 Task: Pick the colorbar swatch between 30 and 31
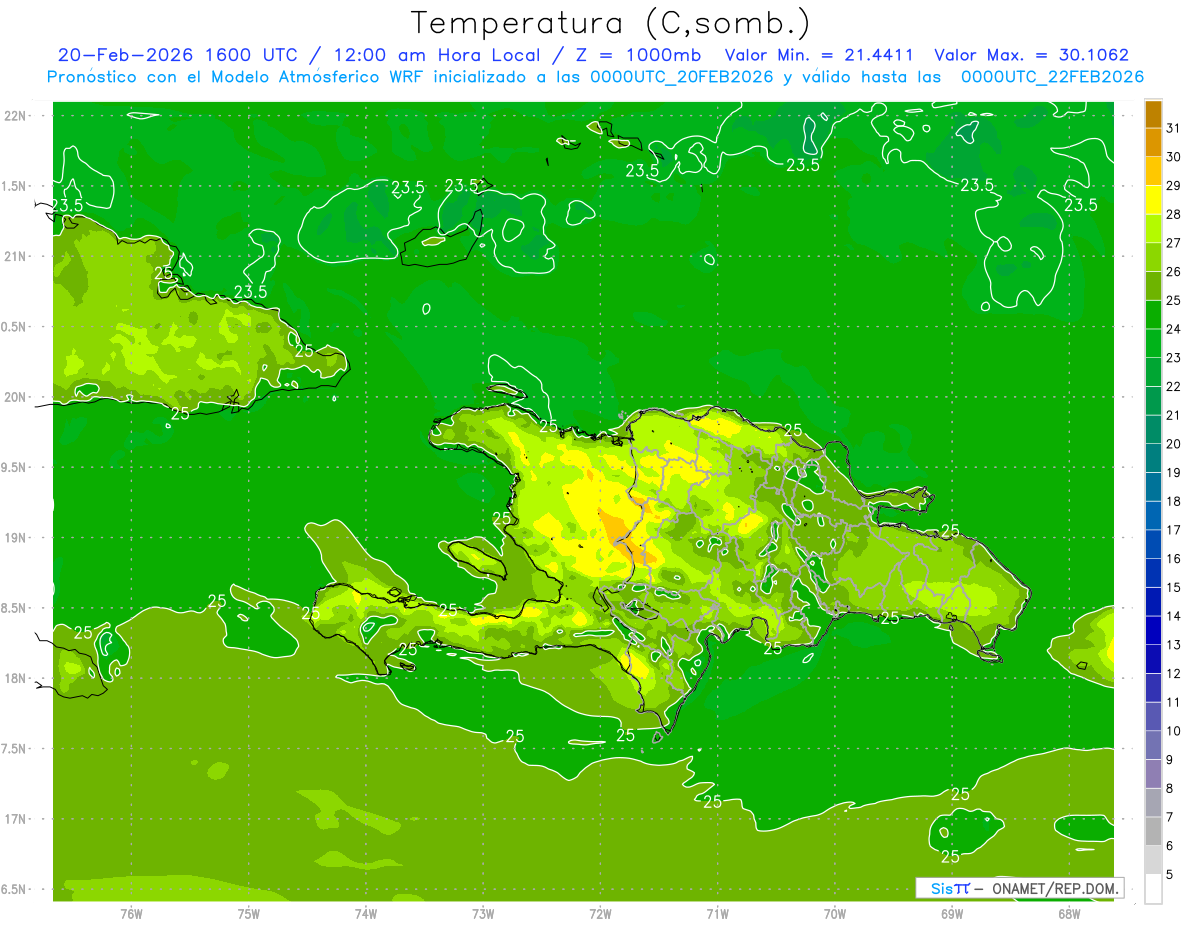tap(1153, 142)
